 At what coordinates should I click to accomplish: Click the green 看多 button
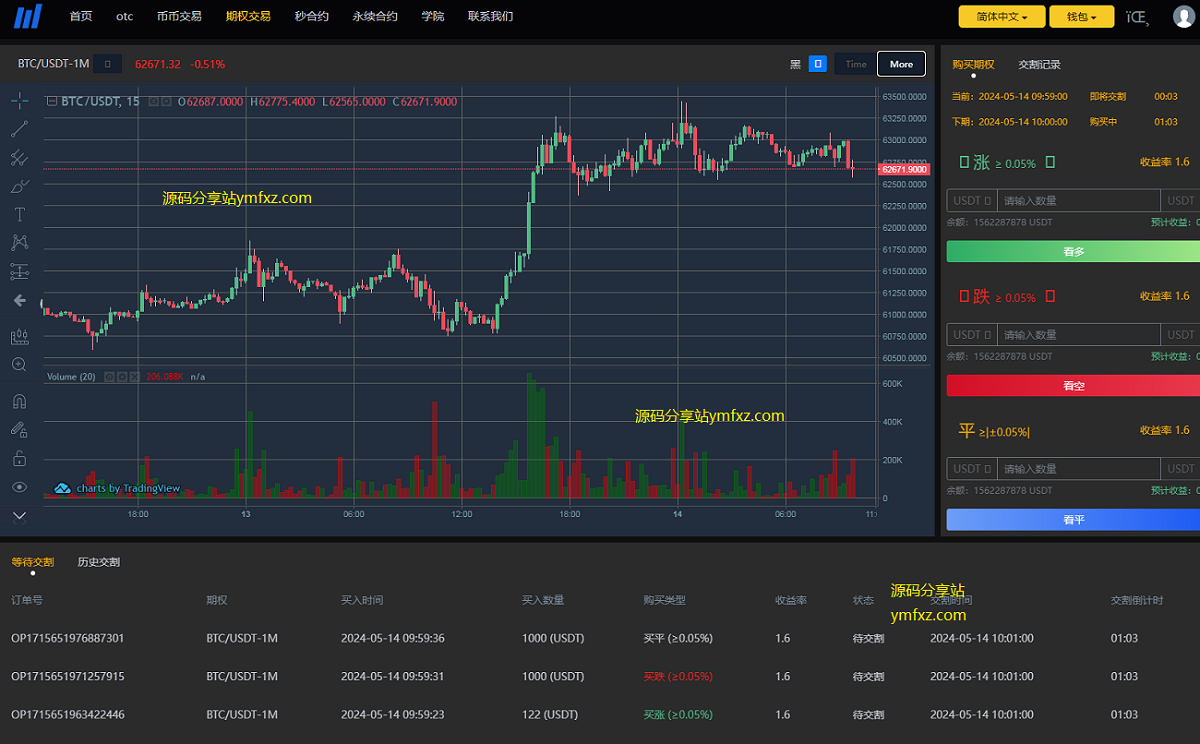[x=1073, y=252]
